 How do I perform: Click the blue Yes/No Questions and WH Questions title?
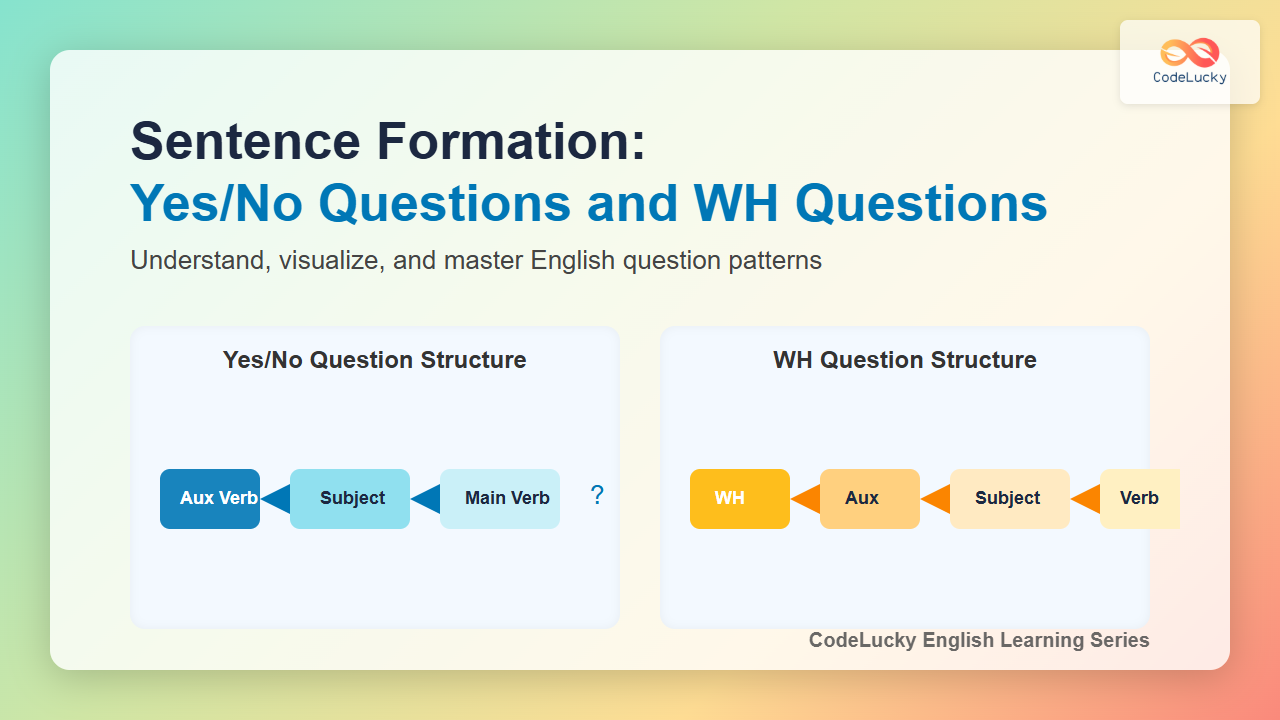(588, 204)
